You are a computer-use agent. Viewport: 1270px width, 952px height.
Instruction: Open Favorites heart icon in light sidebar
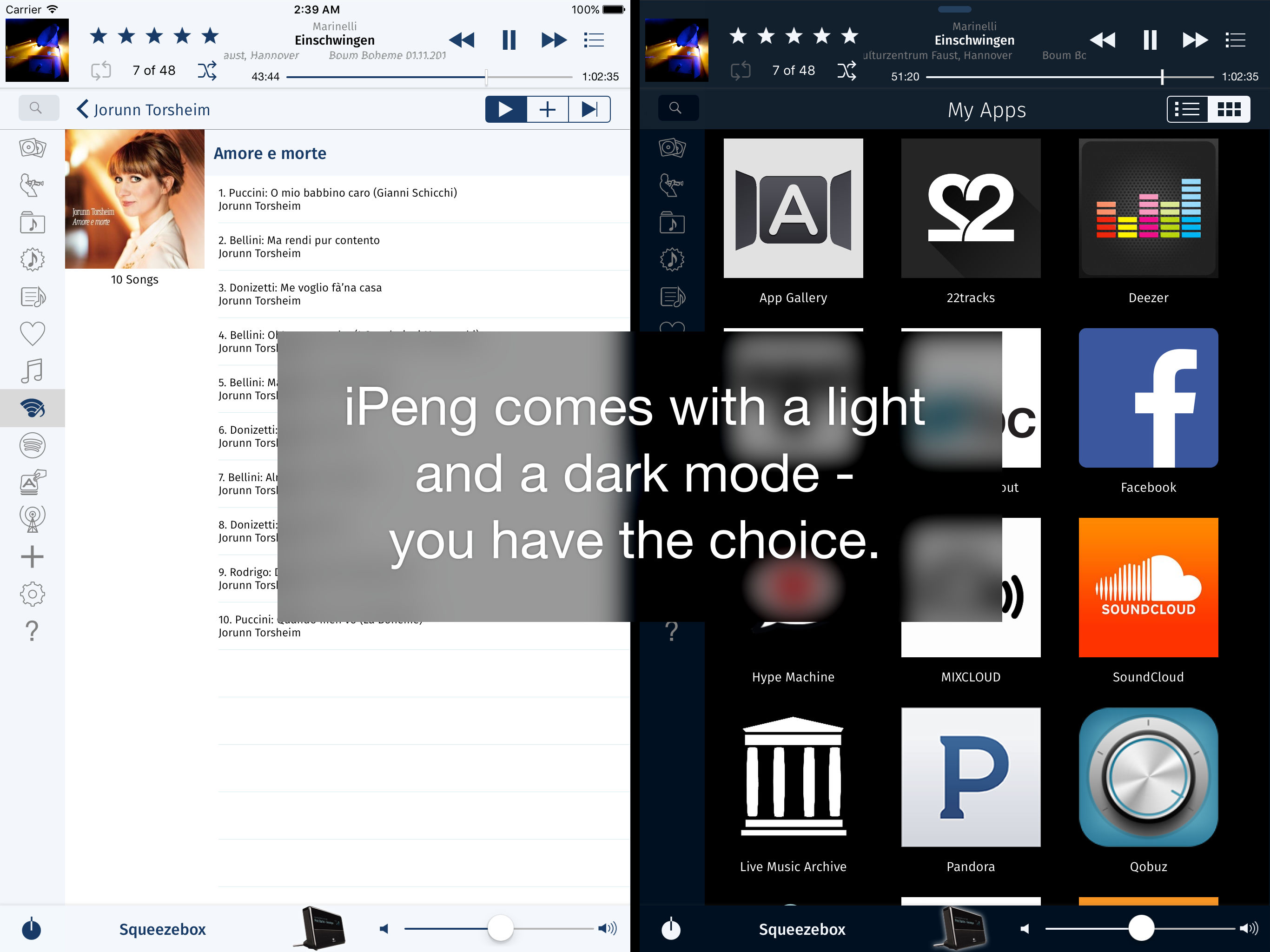click(x=32, y=334)
